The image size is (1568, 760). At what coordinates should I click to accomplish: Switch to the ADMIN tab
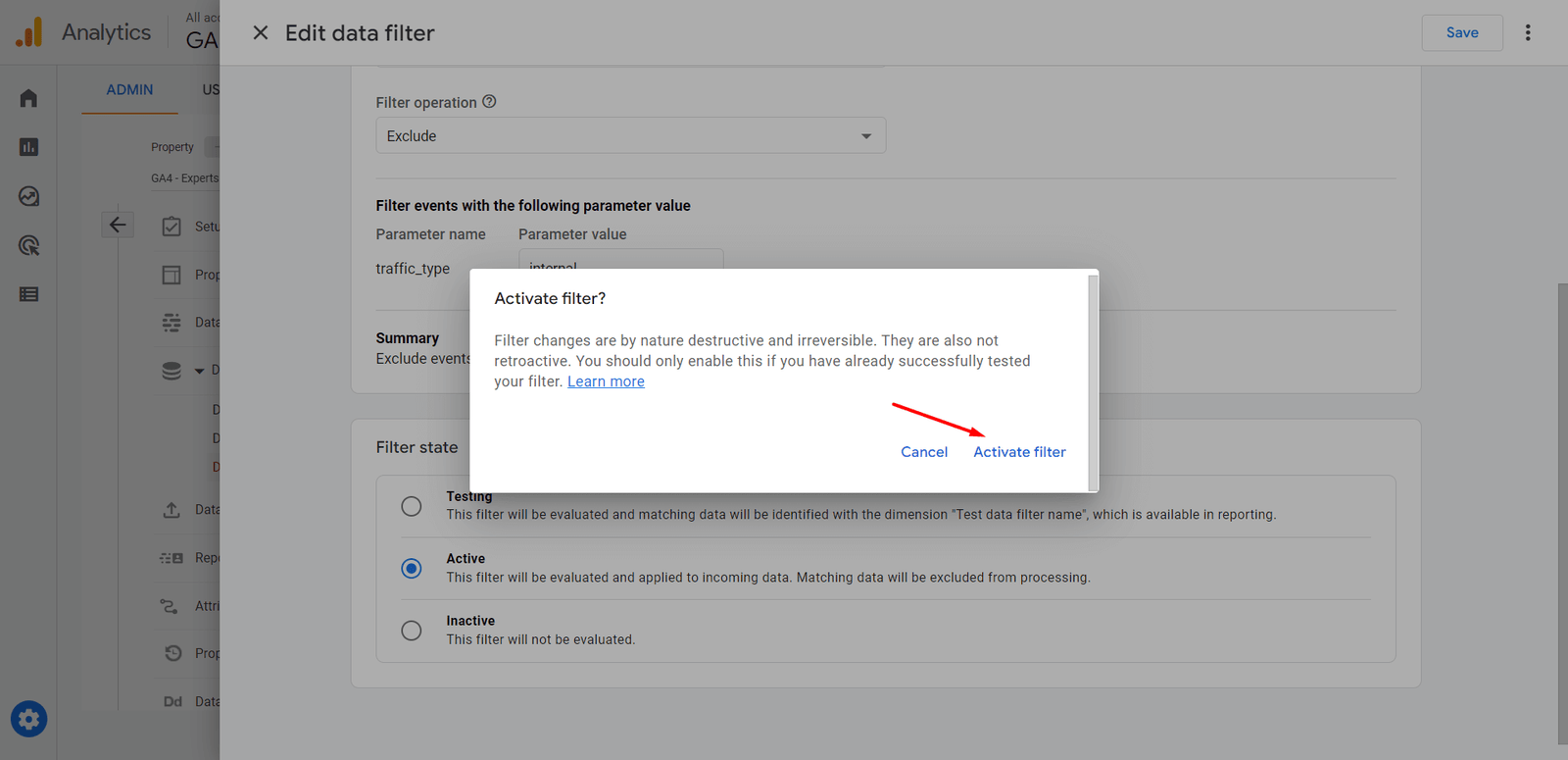[x=129, y=89]
